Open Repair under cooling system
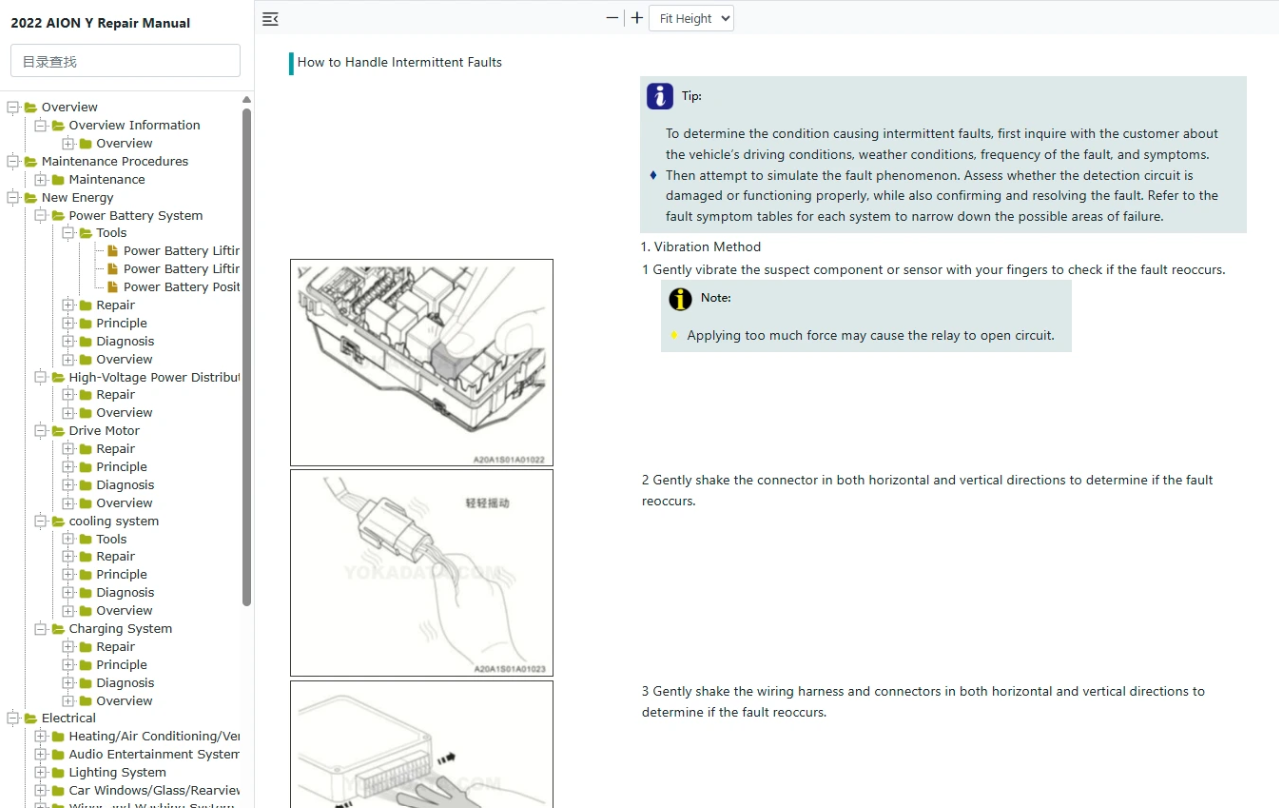The image size is (1279, 808). tap(115, 557)
